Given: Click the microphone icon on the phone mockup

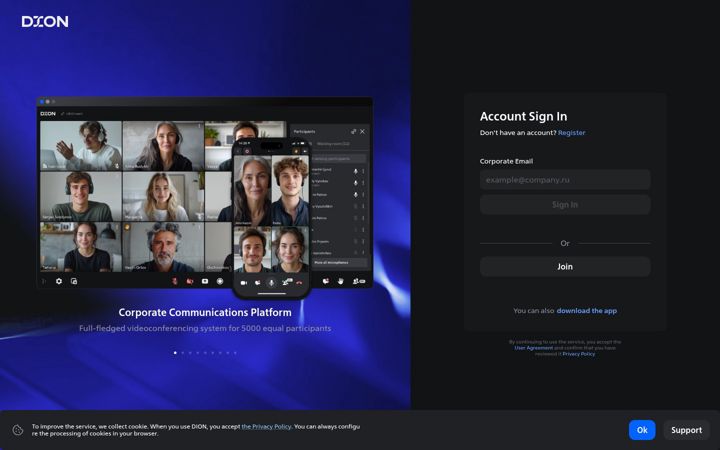Looking at the screenshot, I should click(271, 282).
